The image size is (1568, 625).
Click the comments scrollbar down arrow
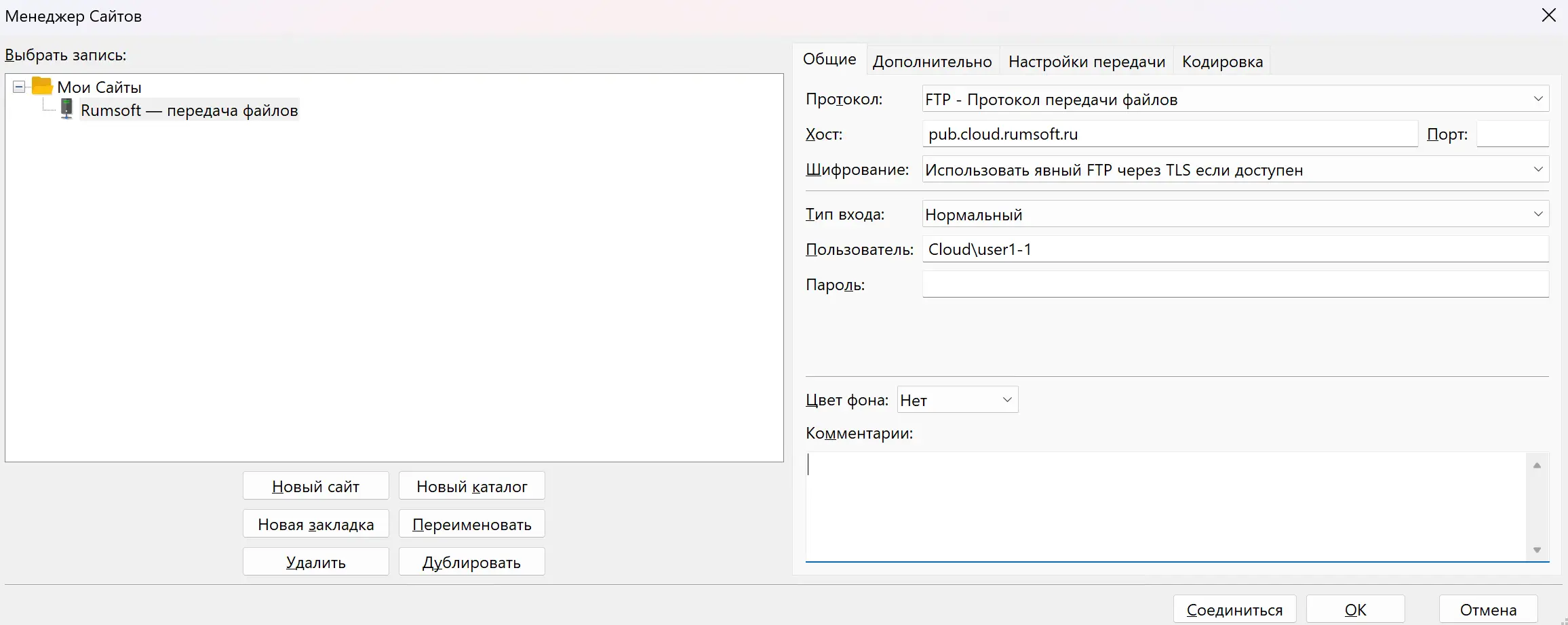1537,550
